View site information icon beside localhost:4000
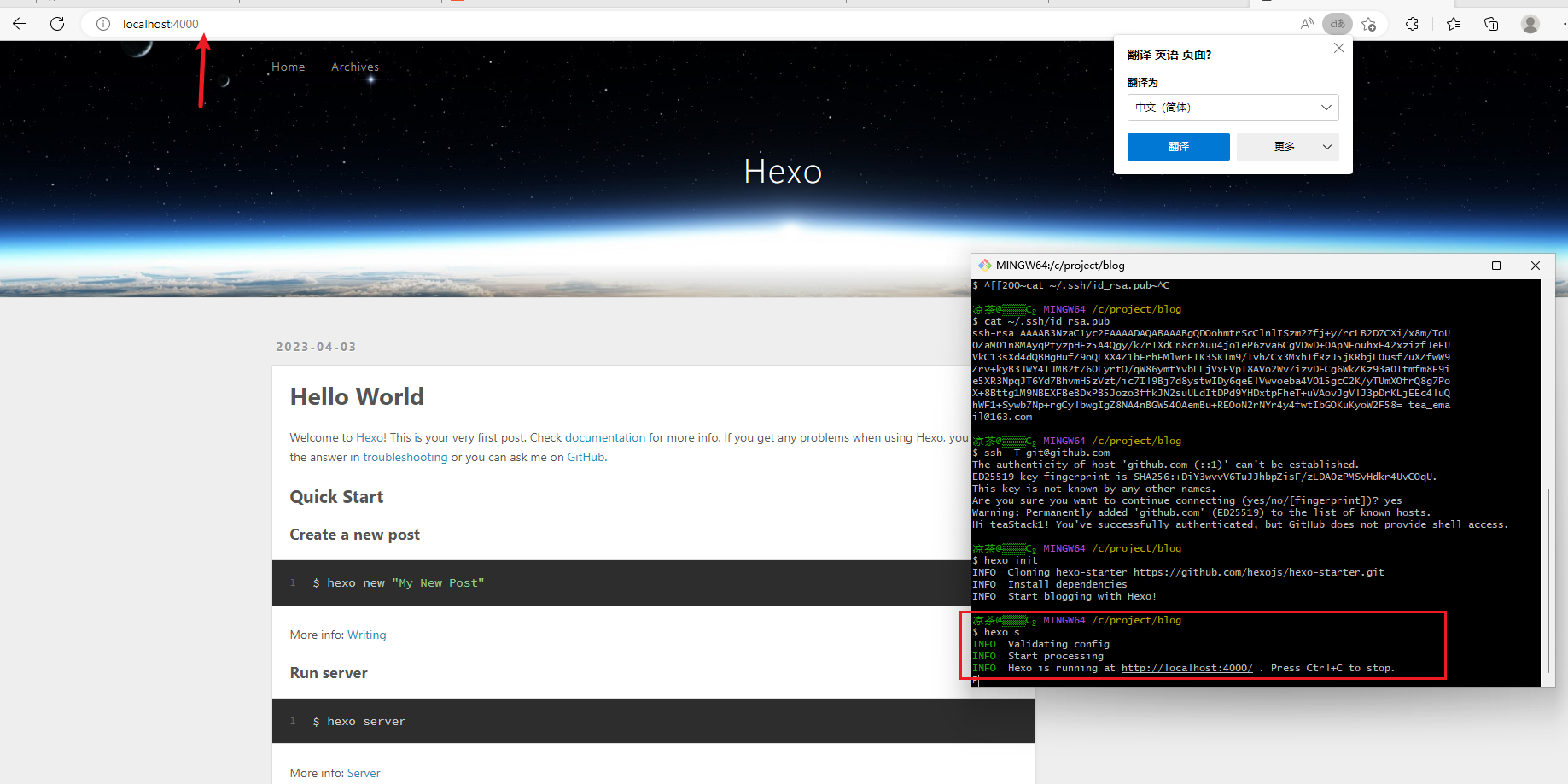The height and width of the screenshot is (784, 1568). point(103,24)
